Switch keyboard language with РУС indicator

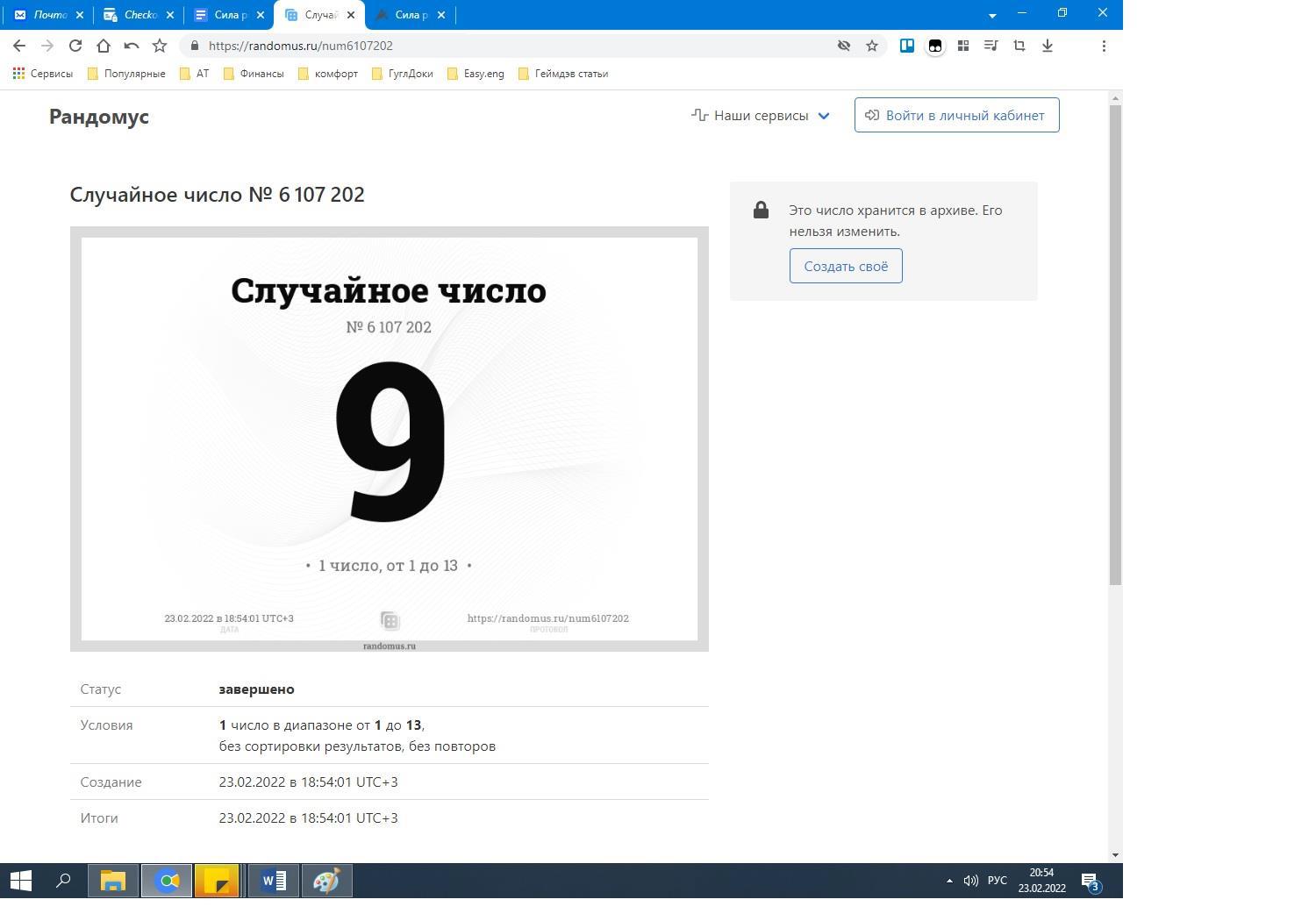[x=997, y=881]
